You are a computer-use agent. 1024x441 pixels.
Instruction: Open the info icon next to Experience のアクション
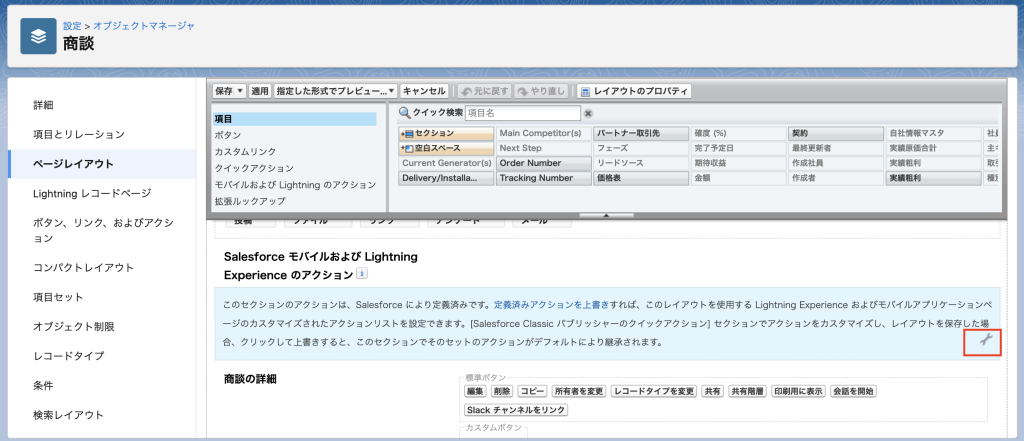click(x=362, y=274)
